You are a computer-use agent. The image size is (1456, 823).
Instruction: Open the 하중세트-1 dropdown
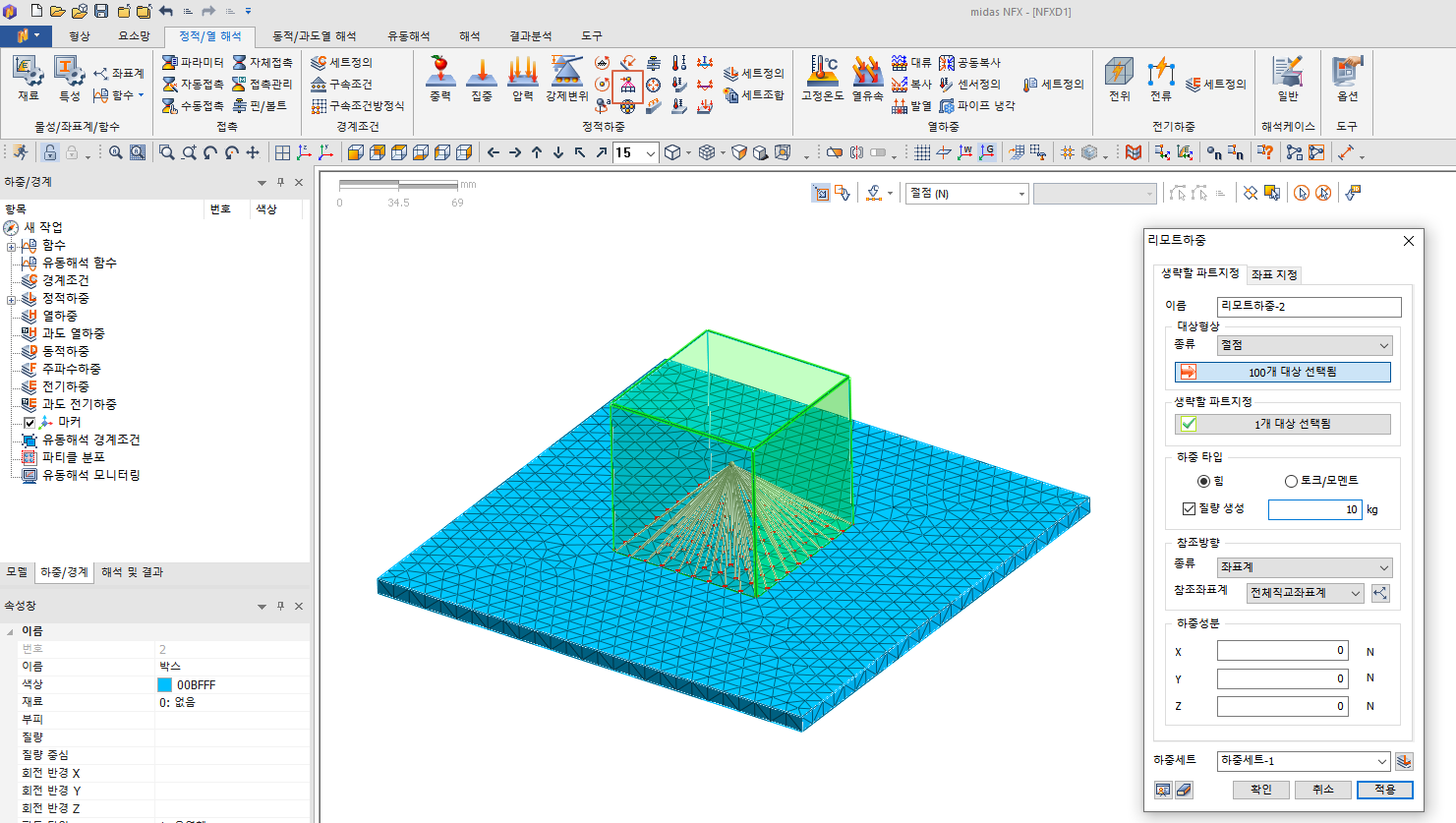1303,761
